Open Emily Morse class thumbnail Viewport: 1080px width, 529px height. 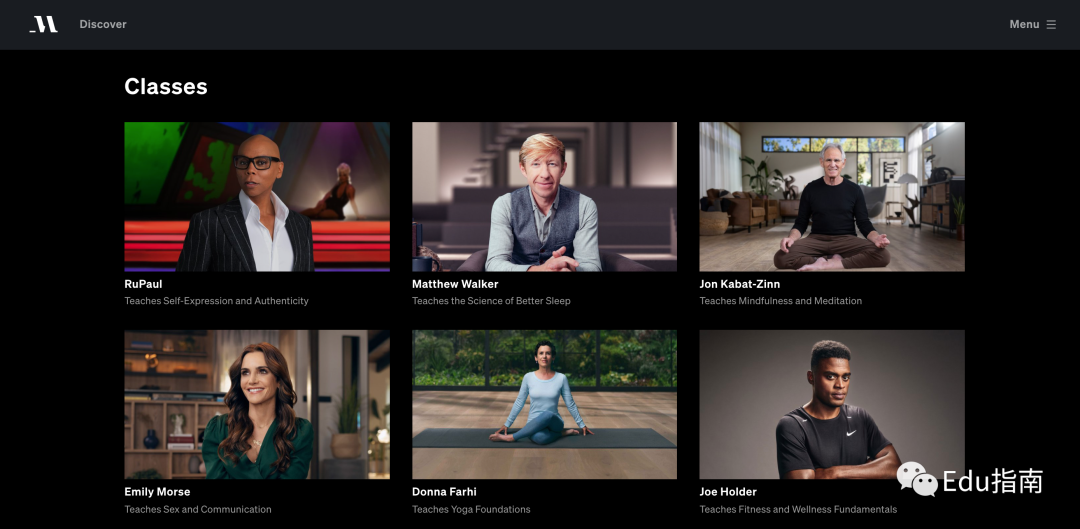tap(257, 404)
